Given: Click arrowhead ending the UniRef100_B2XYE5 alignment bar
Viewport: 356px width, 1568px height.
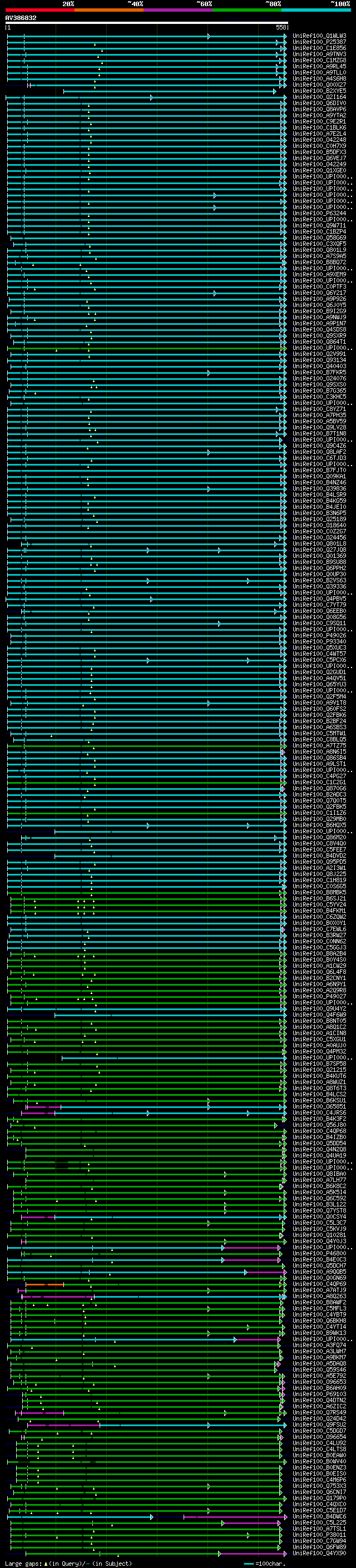Looking at the screenshot, I should (274, 91).
